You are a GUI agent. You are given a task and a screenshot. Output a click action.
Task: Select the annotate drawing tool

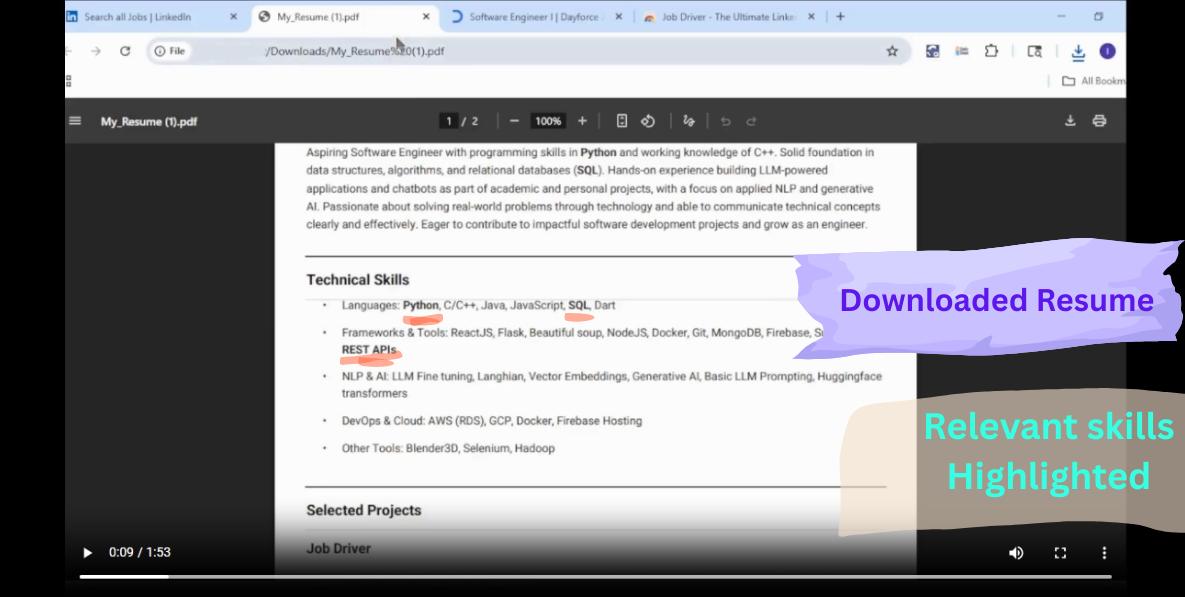pyautogui.click(x=688, y=120)
